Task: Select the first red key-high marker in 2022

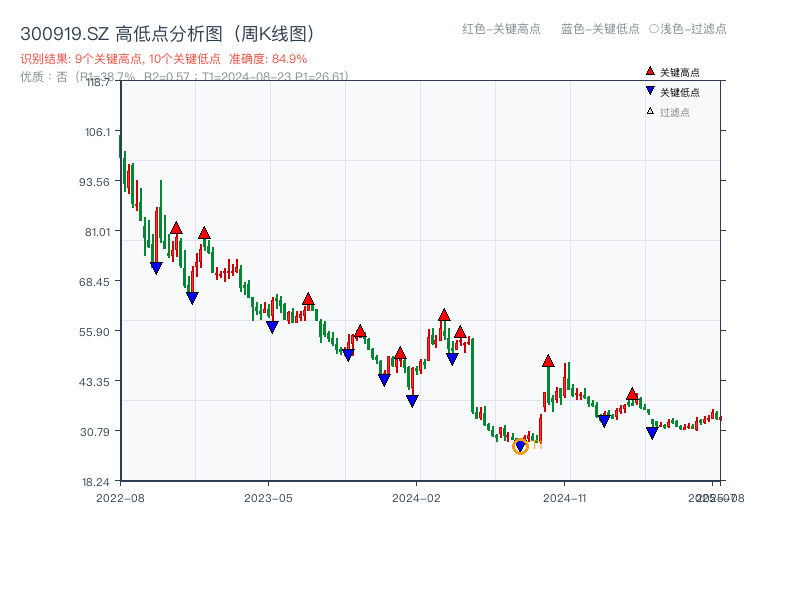Action: [x=176, y=226]
